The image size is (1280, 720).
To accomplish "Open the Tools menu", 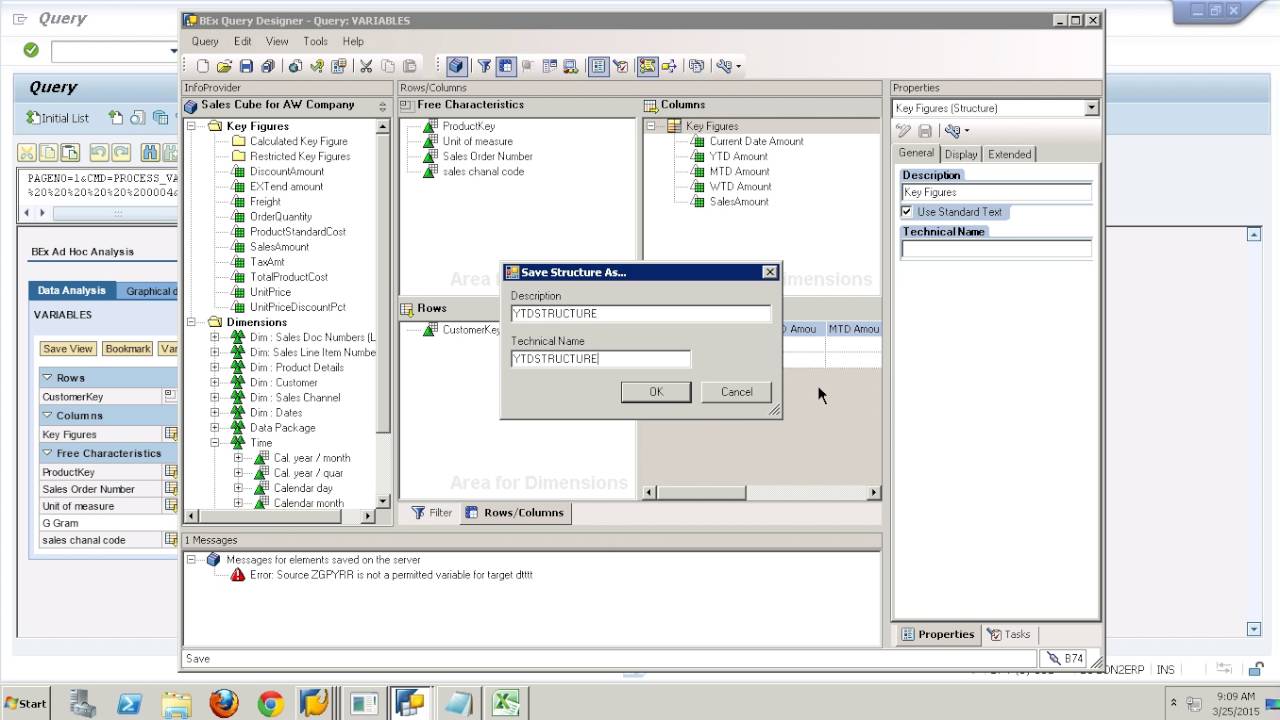I will tap(315, 41).
